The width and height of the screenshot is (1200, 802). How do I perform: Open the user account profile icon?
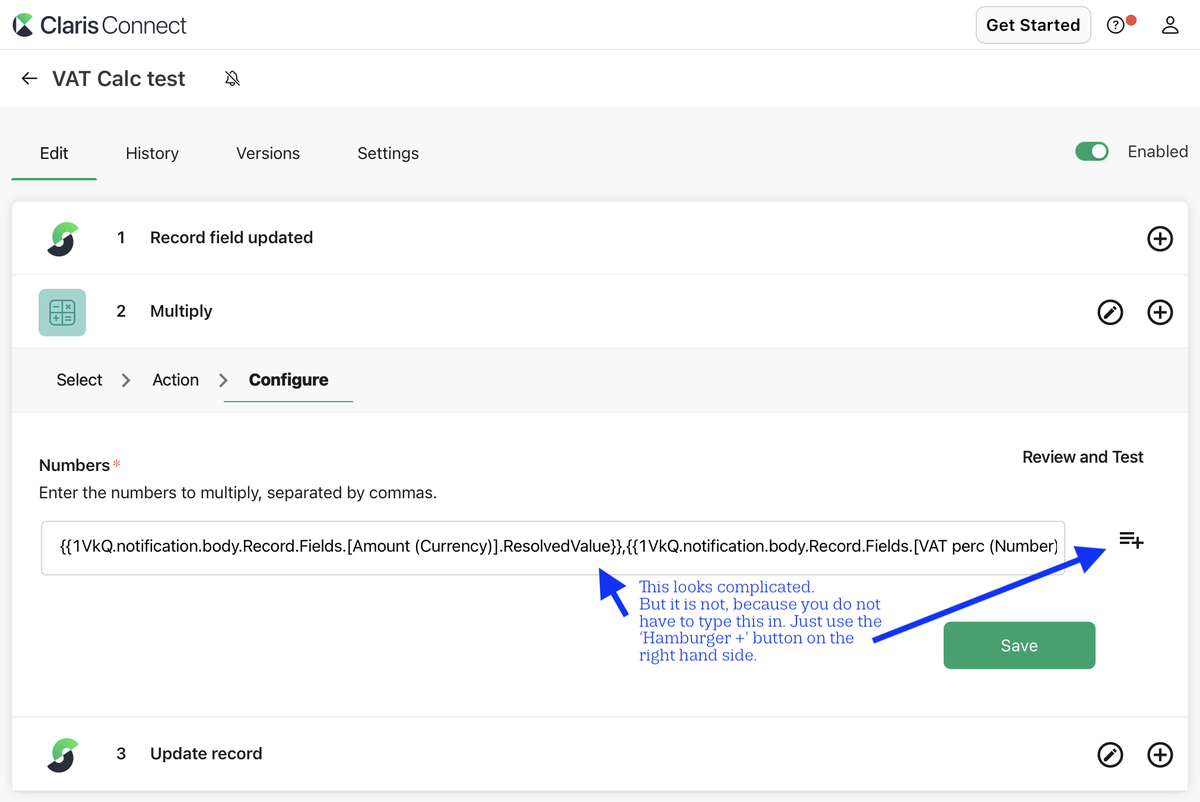(1170, 26)
